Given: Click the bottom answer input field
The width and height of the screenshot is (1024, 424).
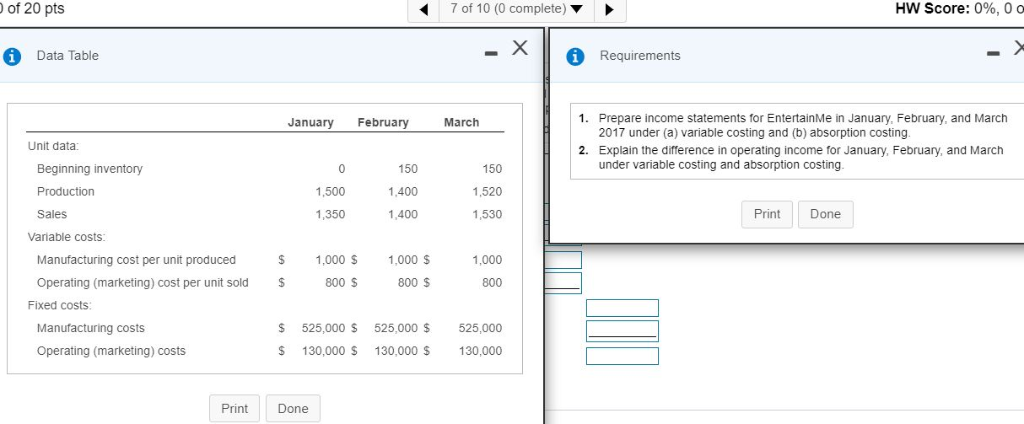Looking at the screenshot, I should [x=622, y=356].
